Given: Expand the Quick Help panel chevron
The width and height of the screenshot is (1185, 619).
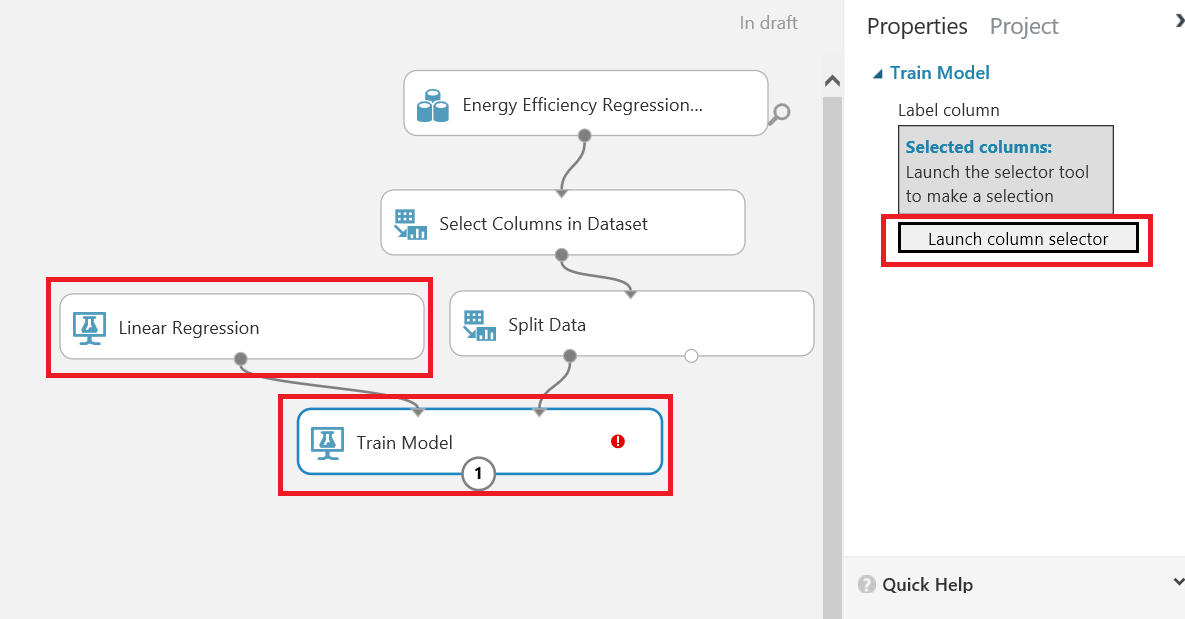Looking at the screenshot, I should pos(1178,582).
